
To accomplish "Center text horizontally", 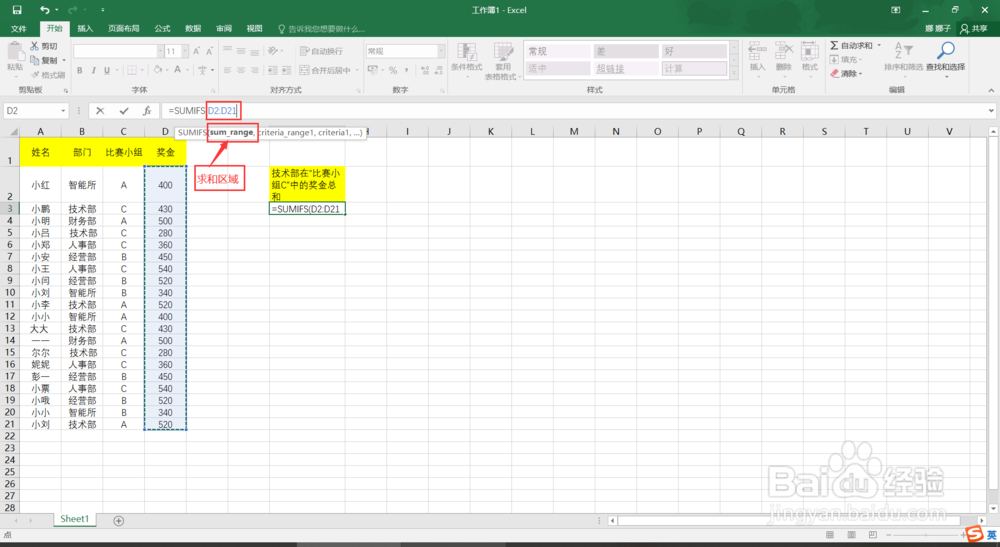I will point(241,70).
